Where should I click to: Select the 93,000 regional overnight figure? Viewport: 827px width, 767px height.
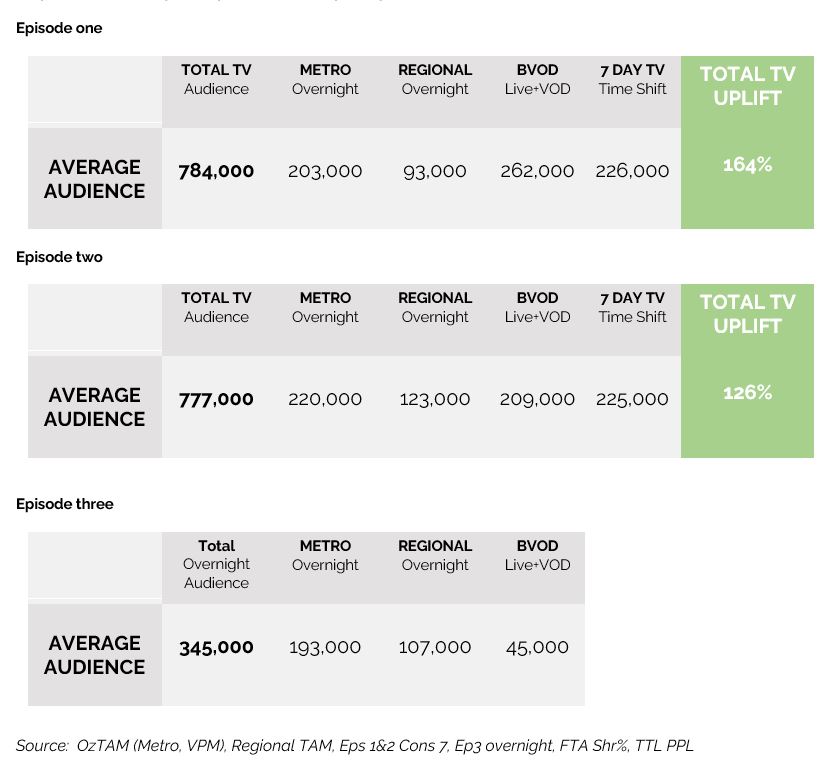pyautogui.click(x=435, y=171)
